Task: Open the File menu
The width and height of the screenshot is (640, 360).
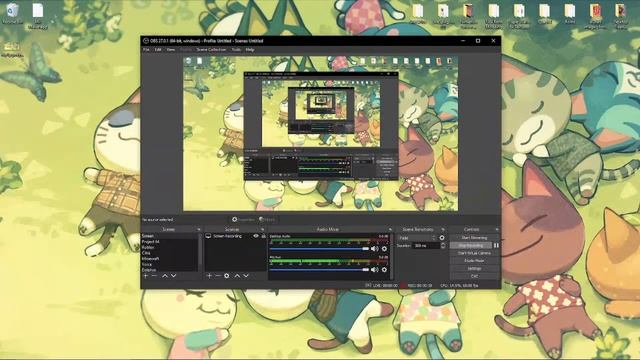Action: tap(146, 49)
